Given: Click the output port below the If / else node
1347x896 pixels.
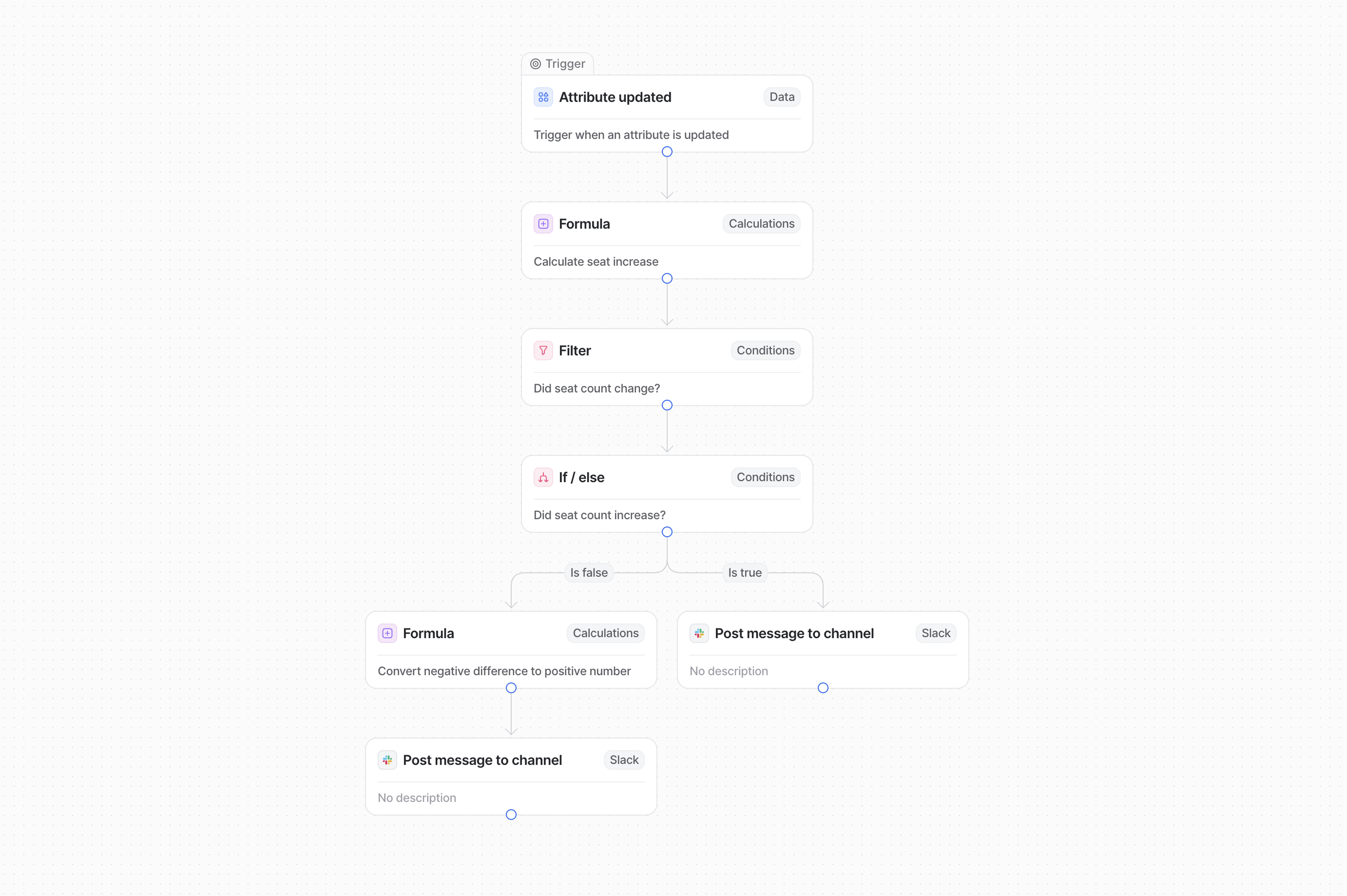Looking at the screenshot, I should click(x=666, y=532).
